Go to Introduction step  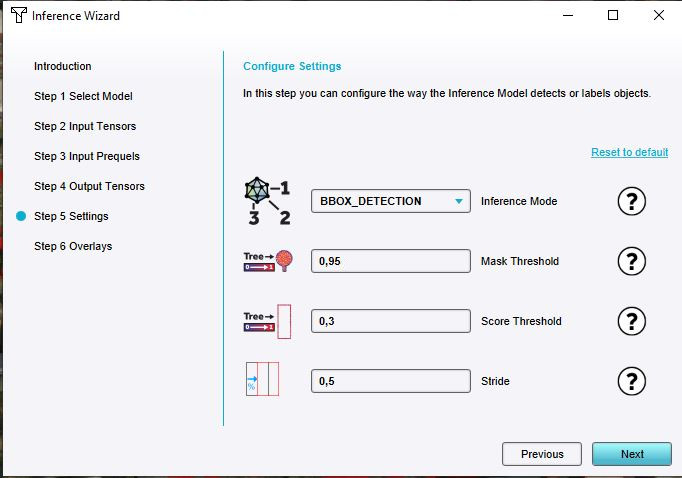click(63, 66)
